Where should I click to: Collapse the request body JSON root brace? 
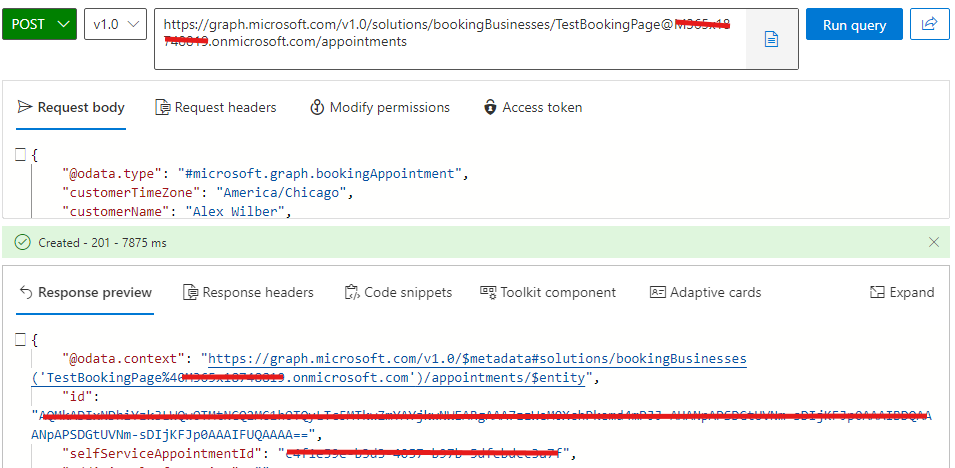pos(20,155)
